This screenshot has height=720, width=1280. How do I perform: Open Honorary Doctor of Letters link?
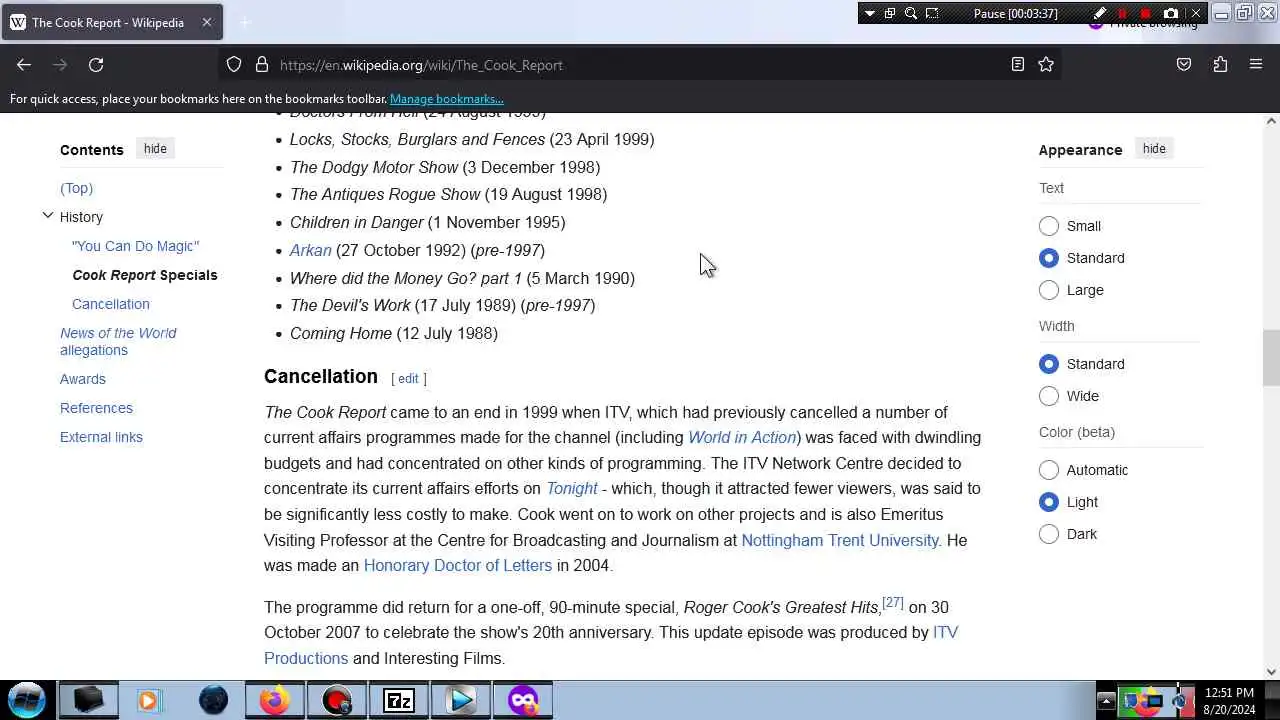click(458, 565)
